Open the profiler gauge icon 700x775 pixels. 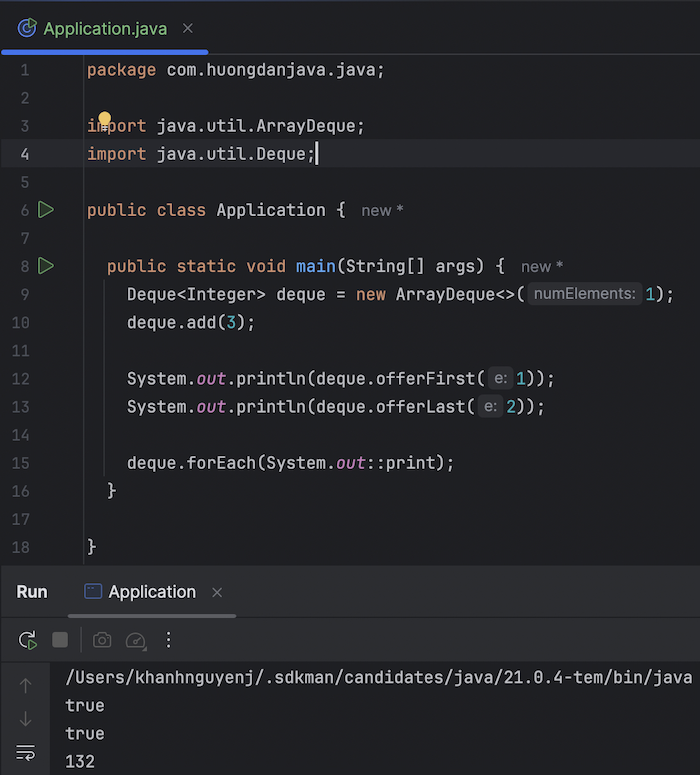point(136,640)
